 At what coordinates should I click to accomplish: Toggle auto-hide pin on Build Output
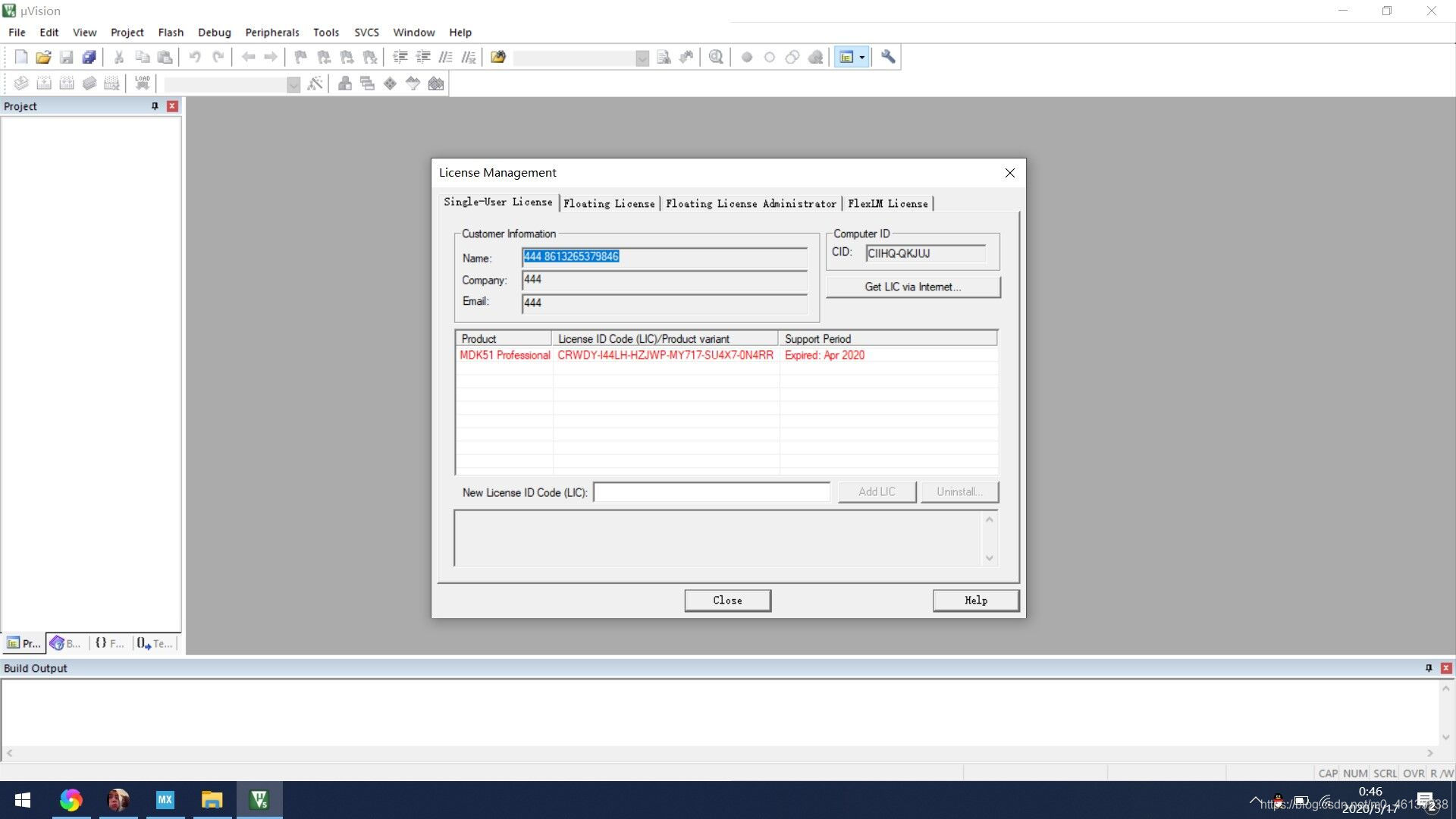coord(1429,668)
